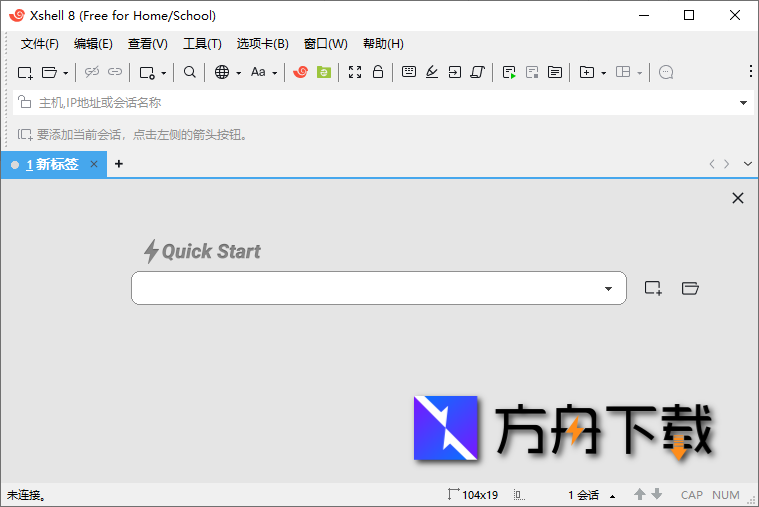The height and width of the screenshot is (507, 759).
Task: Click the lock icon in address bar
Action: pos(25,102)
